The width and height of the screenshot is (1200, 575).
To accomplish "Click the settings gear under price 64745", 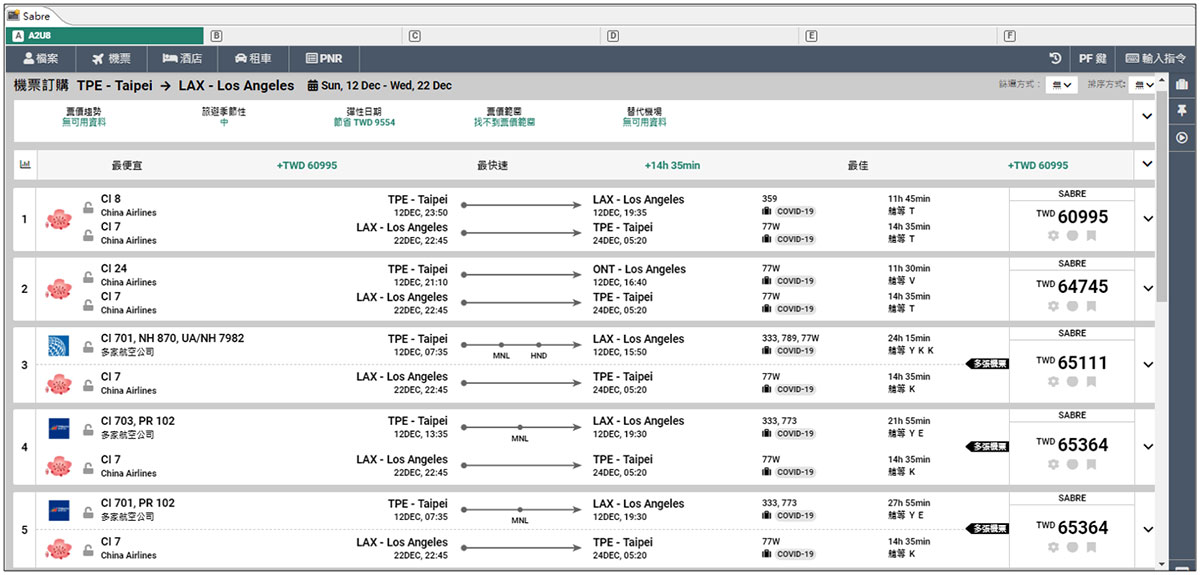I will [x=1052, y=306].
